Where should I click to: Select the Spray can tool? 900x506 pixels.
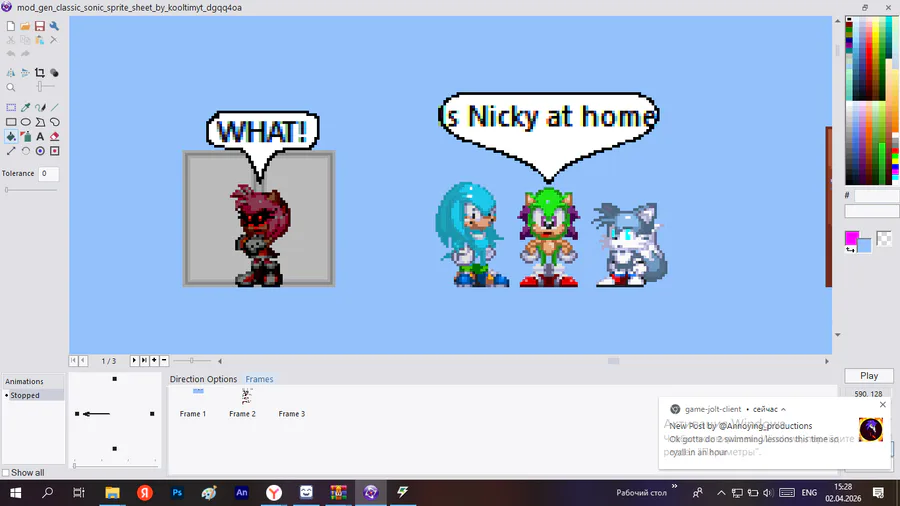tap(25, 137)
